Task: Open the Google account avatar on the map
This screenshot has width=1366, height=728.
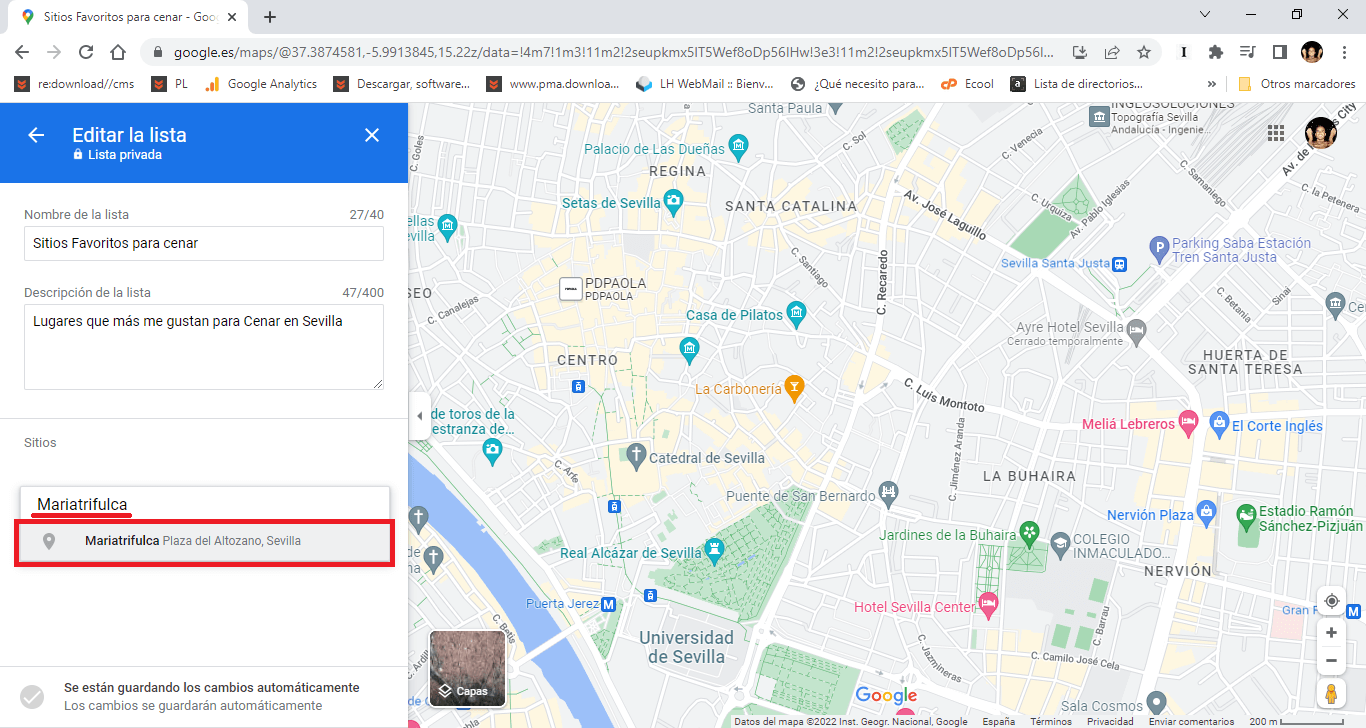Action: tap(1321, 133)
